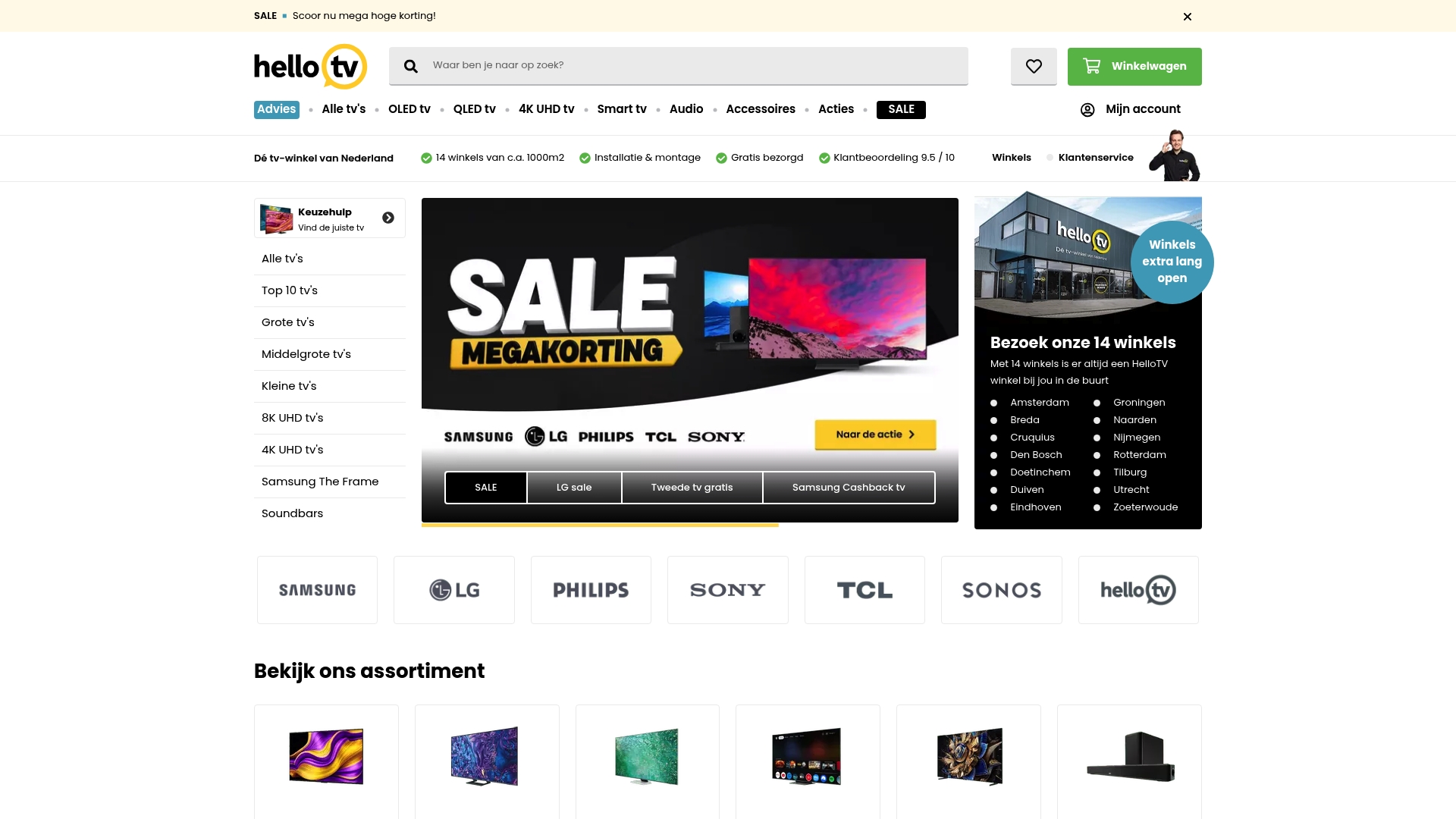The height and width of the screenshot is (819, 1456).
Task: Click the Naar de actie button
Action: point(875,435)
